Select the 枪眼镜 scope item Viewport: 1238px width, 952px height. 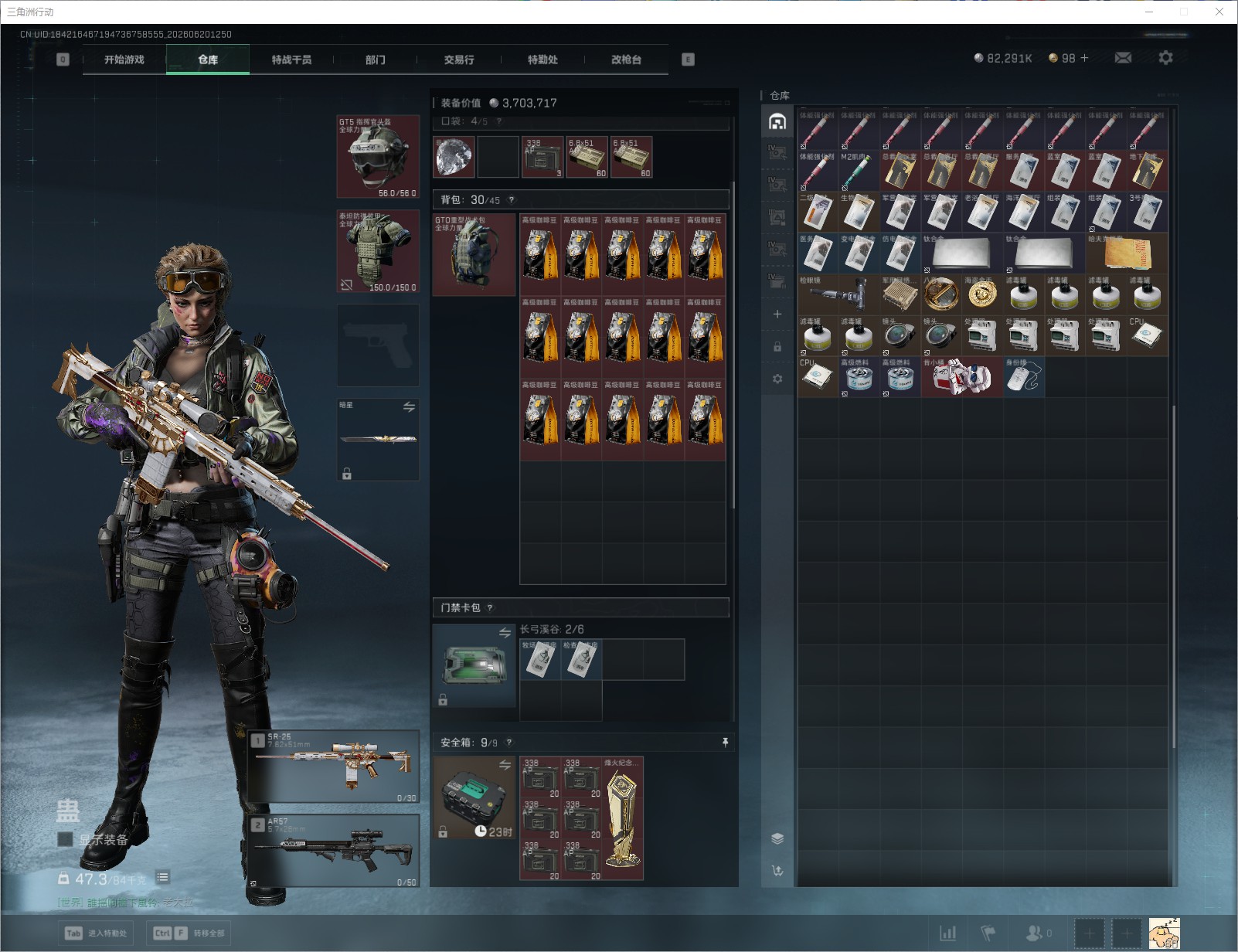tap(838, 294)
